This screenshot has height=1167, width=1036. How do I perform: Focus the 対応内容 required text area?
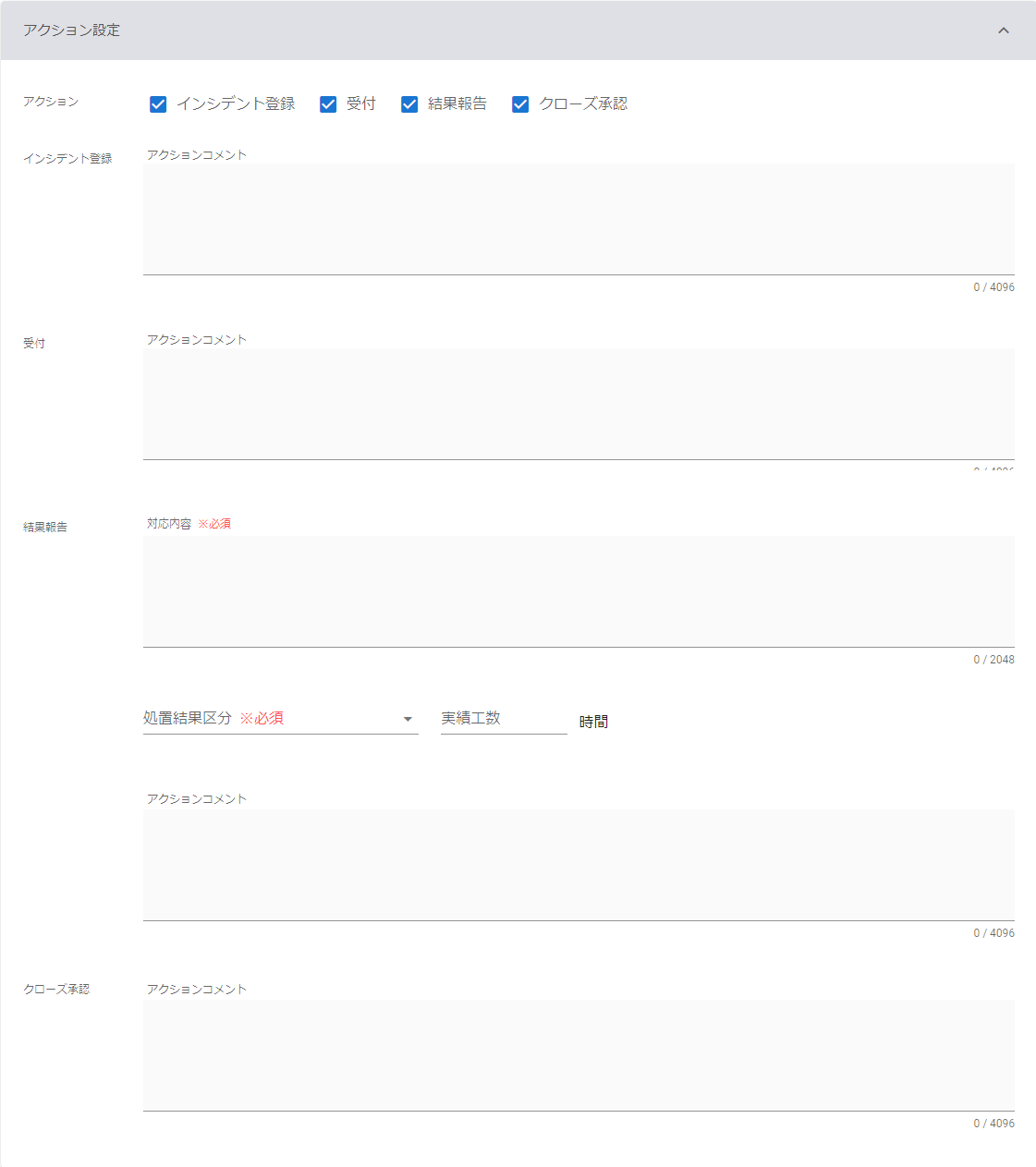click(579, 591)
